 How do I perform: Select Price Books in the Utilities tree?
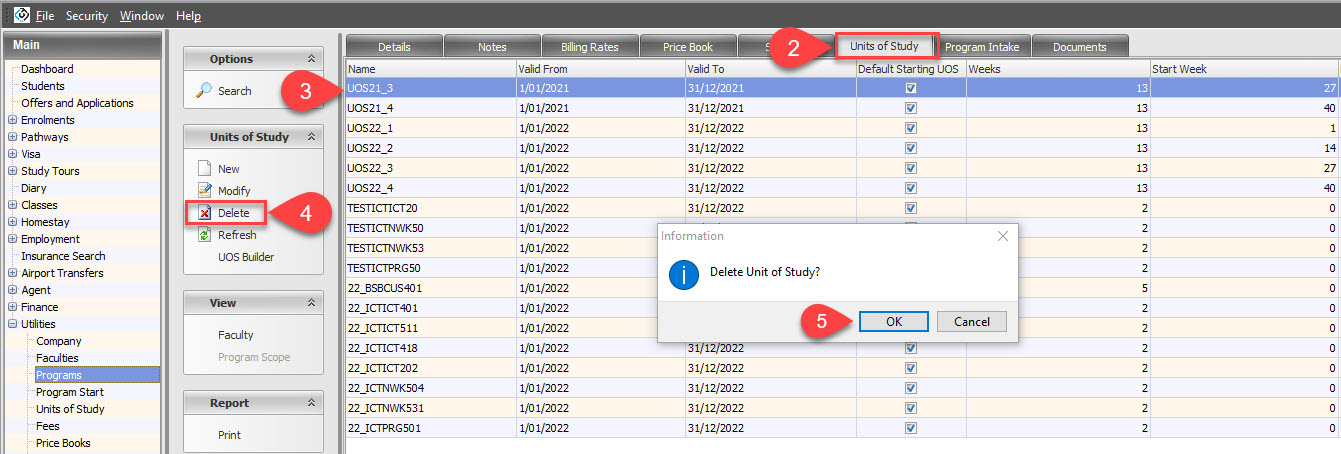63,443
